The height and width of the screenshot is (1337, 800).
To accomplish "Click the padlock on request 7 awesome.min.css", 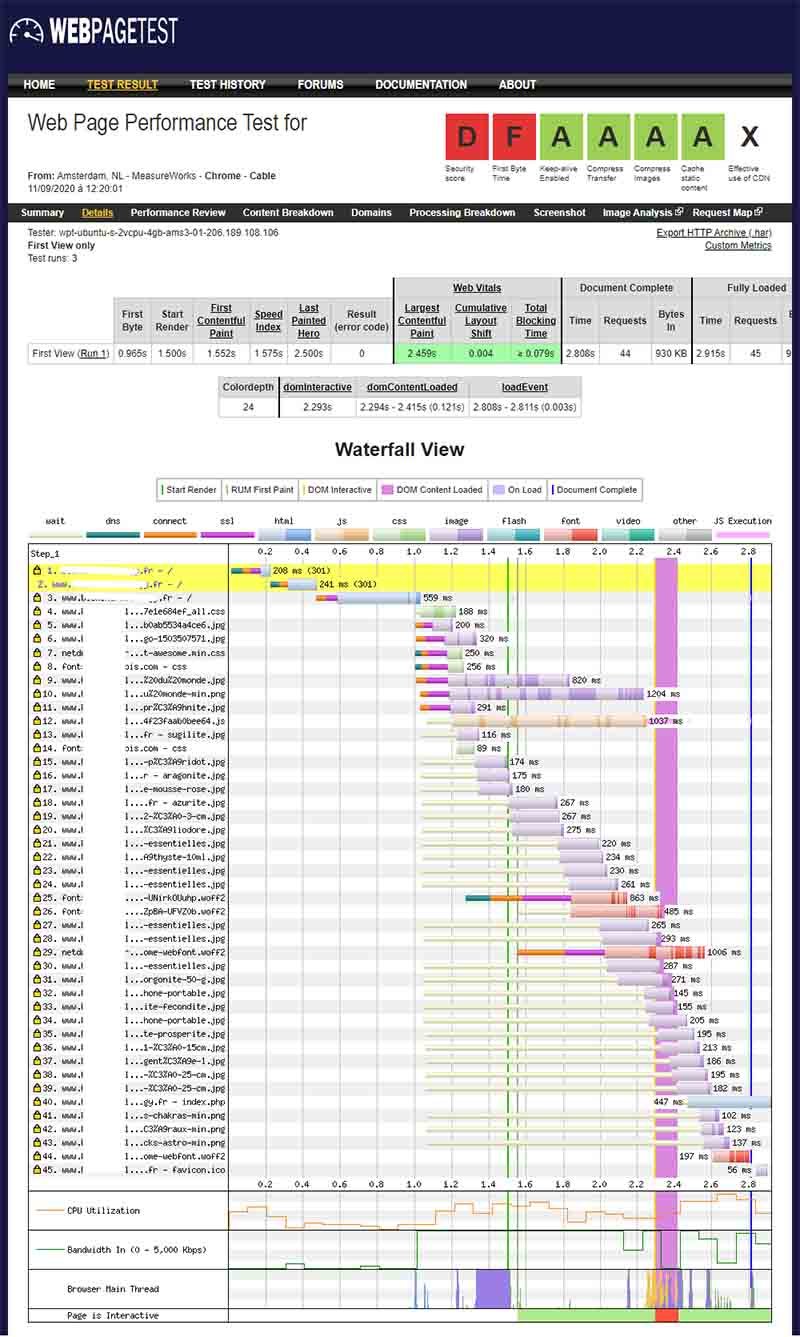I will 36,652.
